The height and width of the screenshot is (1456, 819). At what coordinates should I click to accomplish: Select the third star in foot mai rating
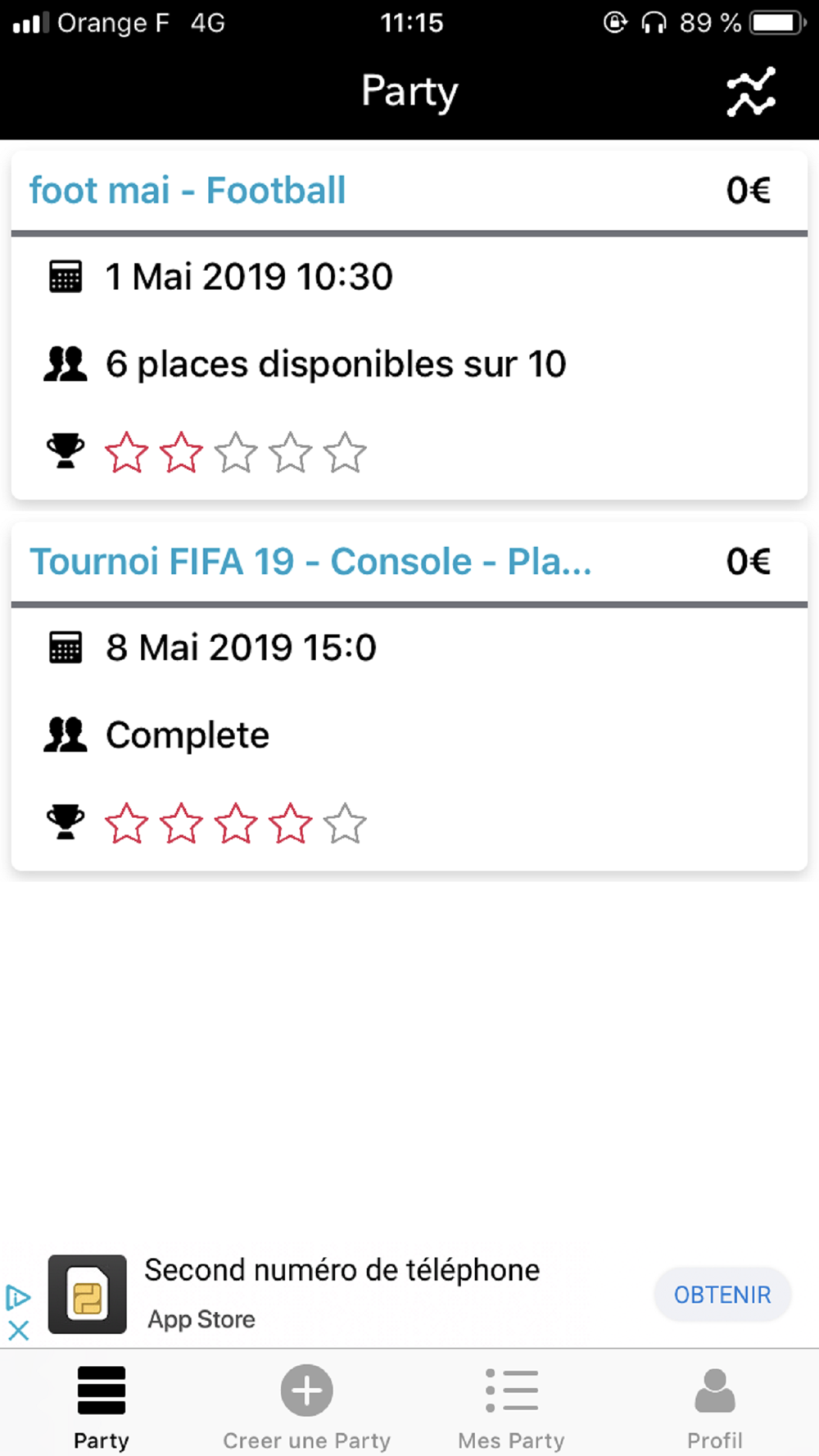click(236, 452)
